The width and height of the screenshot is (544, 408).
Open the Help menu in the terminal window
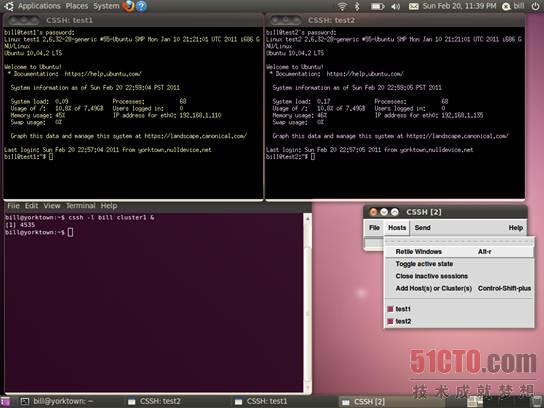click(109, 206)
